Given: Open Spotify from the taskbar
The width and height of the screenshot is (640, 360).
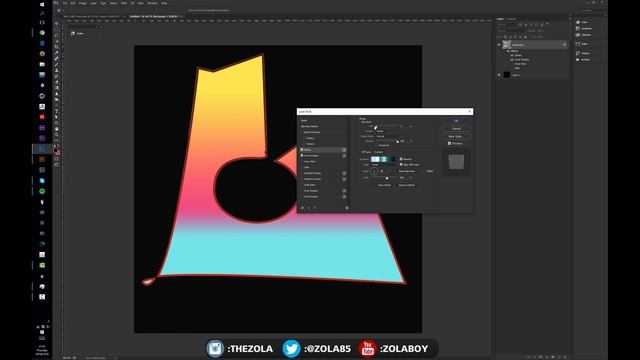Looking at the screenshot, I should (42, 191).
